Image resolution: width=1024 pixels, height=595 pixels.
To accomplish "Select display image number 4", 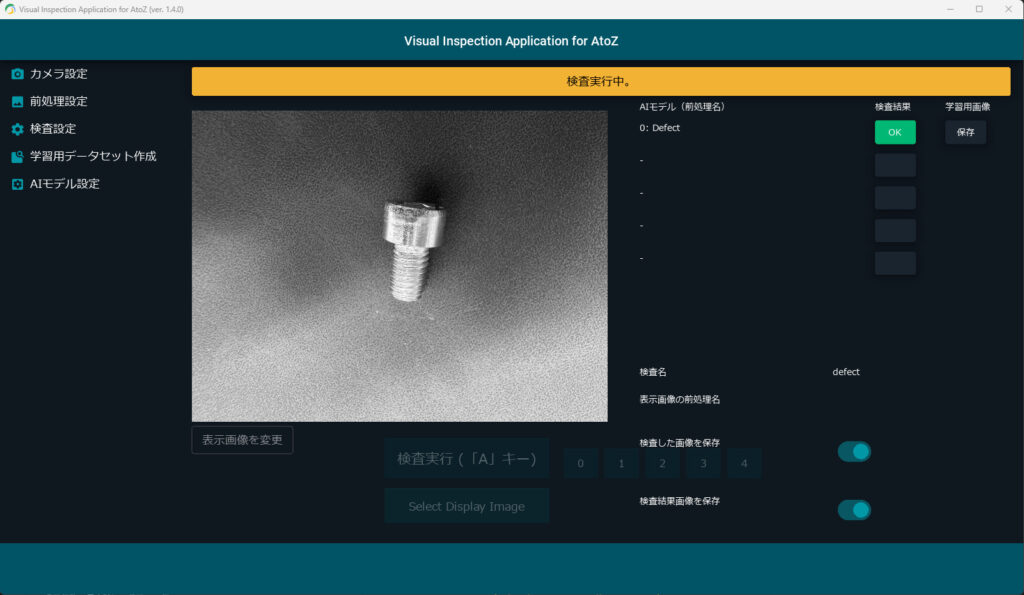I will pos(744,463).
